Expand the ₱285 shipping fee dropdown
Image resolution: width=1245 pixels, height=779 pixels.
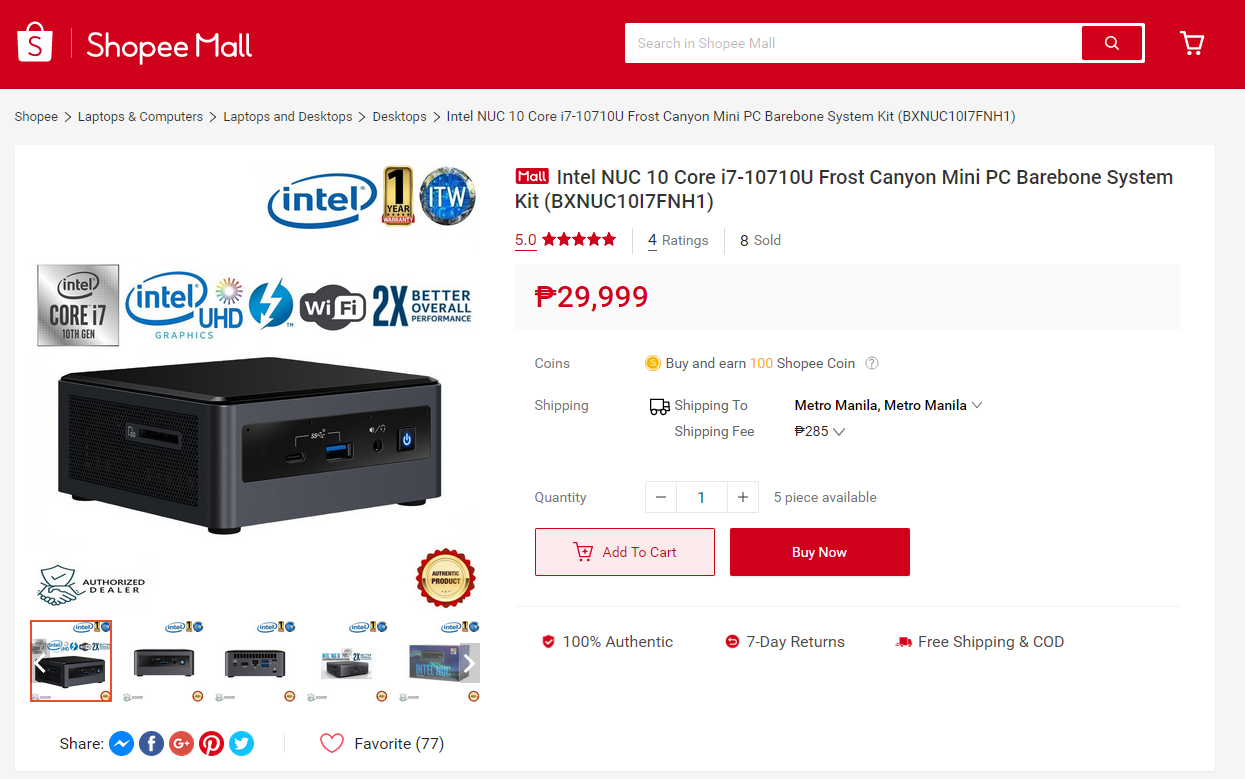(x=820, y=431)
